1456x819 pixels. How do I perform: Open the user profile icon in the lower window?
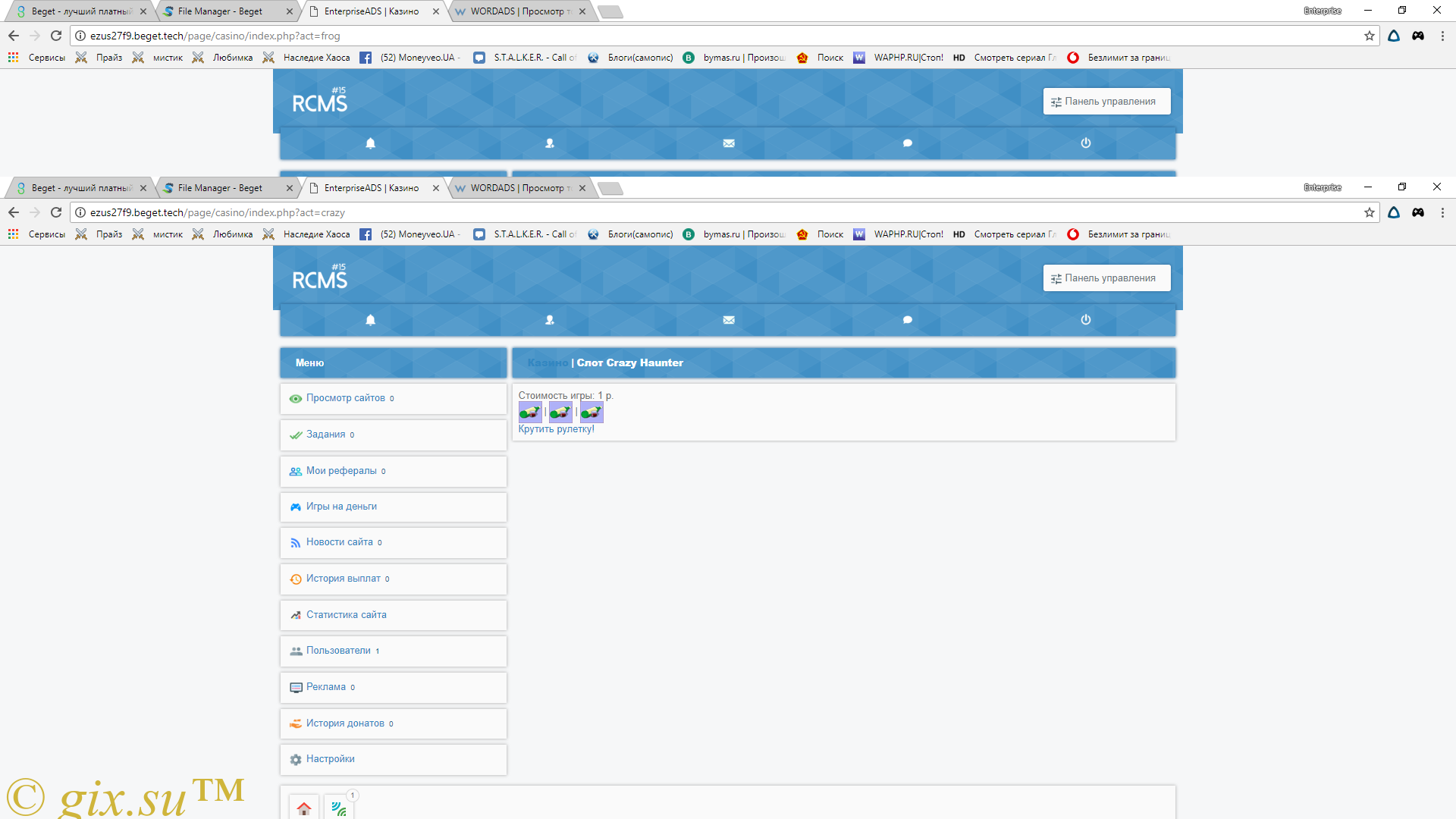550,320
